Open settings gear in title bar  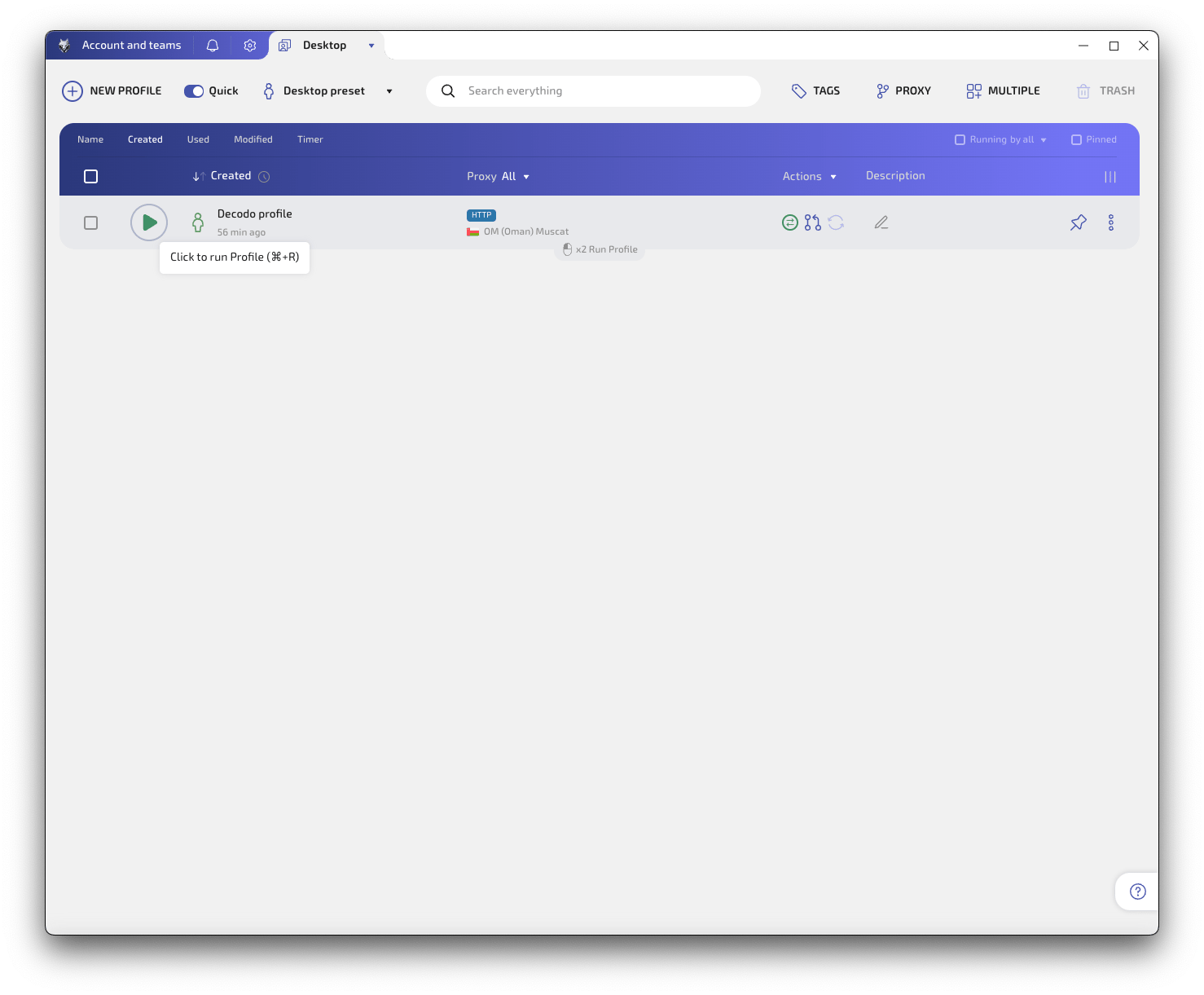click(x=250, y=46)
